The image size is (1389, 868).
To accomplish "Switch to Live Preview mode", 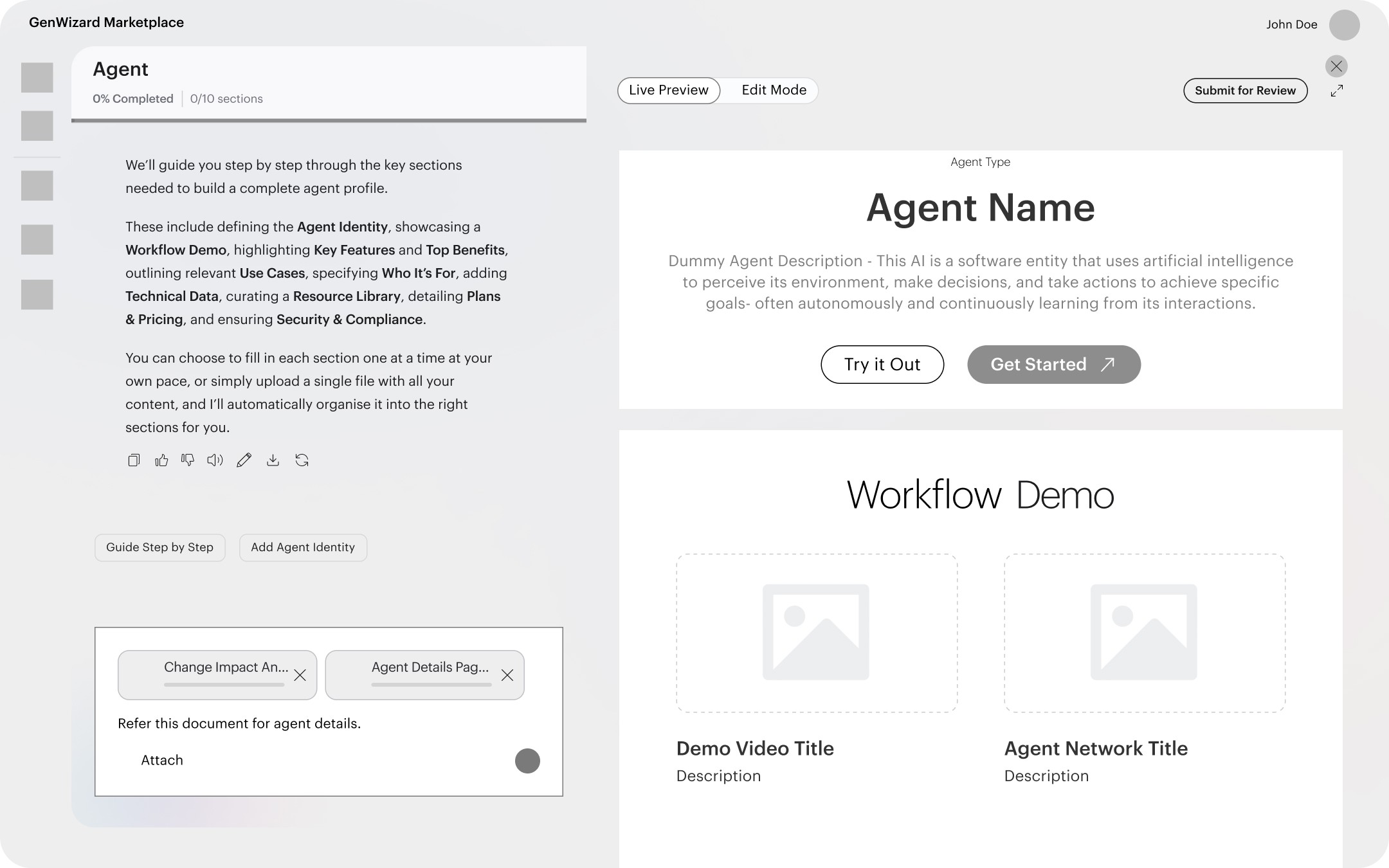I will (x=668, y=90).
